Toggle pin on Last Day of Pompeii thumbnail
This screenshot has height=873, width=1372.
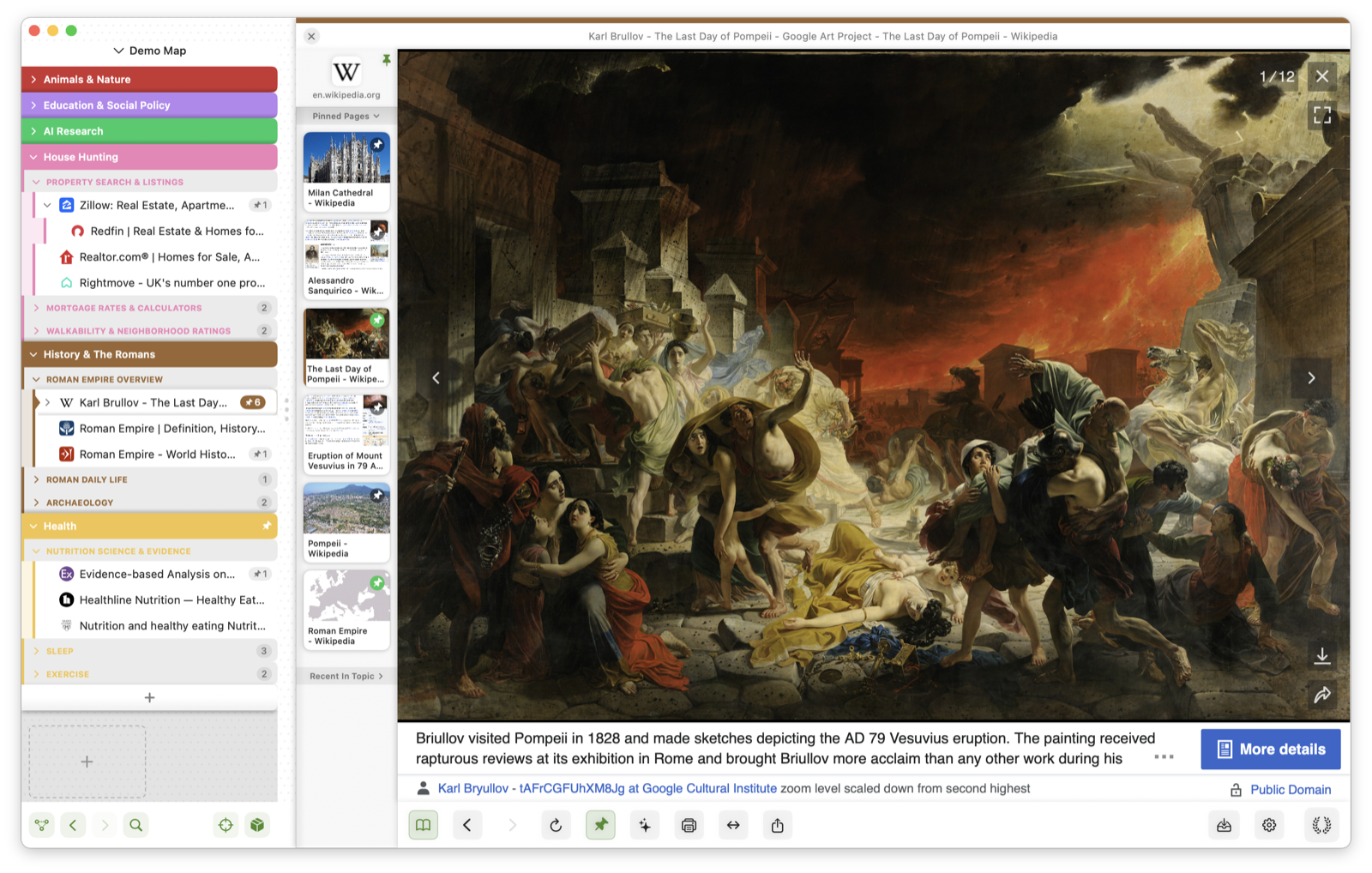pos(377,320)
